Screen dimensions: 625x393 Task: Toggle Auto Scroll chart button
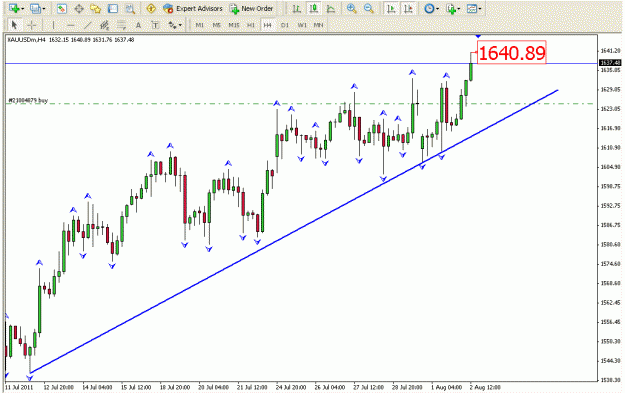click(x=391, y=8)
